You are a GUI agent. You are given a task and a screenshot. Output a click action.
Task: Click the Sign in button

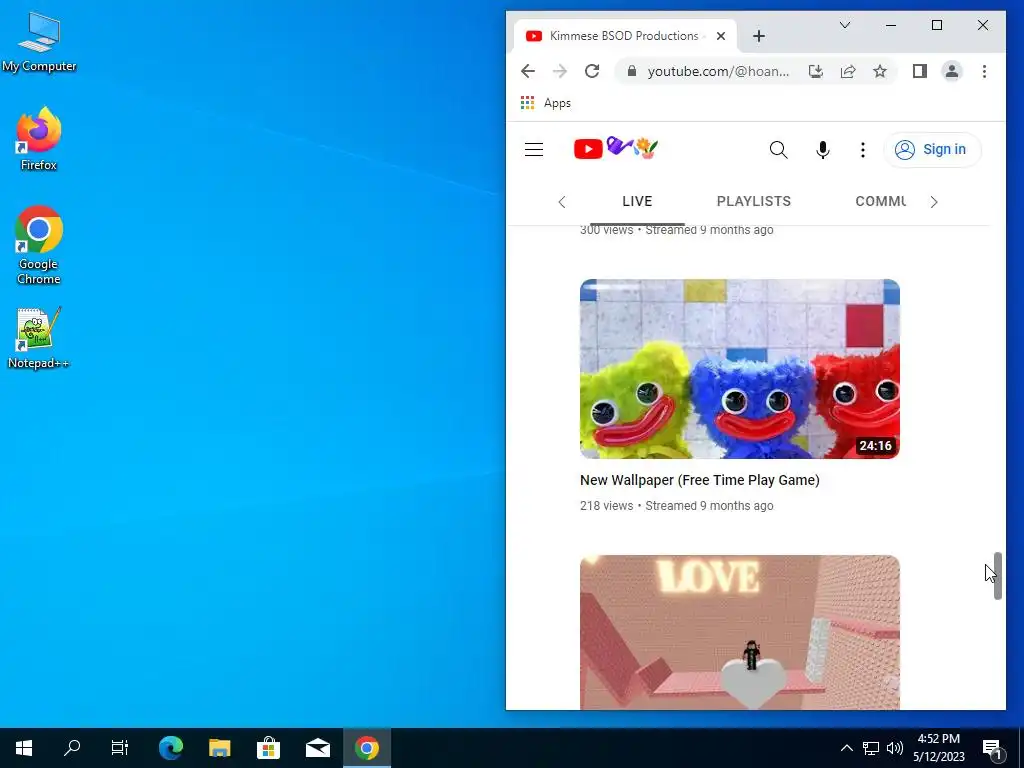[932, 150]
